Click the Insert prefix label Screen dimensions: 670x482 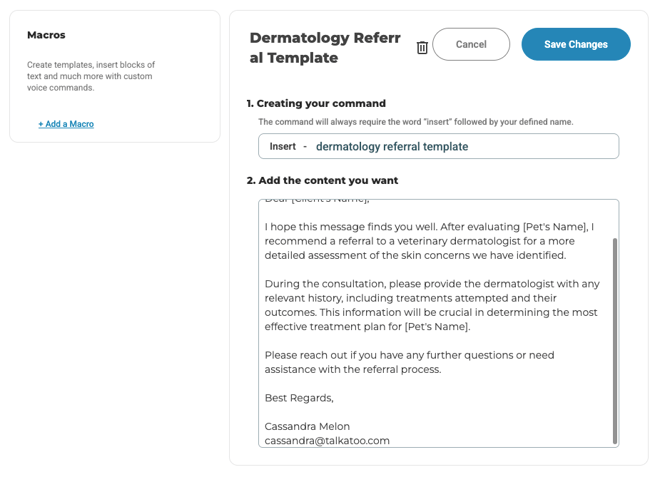283,146
